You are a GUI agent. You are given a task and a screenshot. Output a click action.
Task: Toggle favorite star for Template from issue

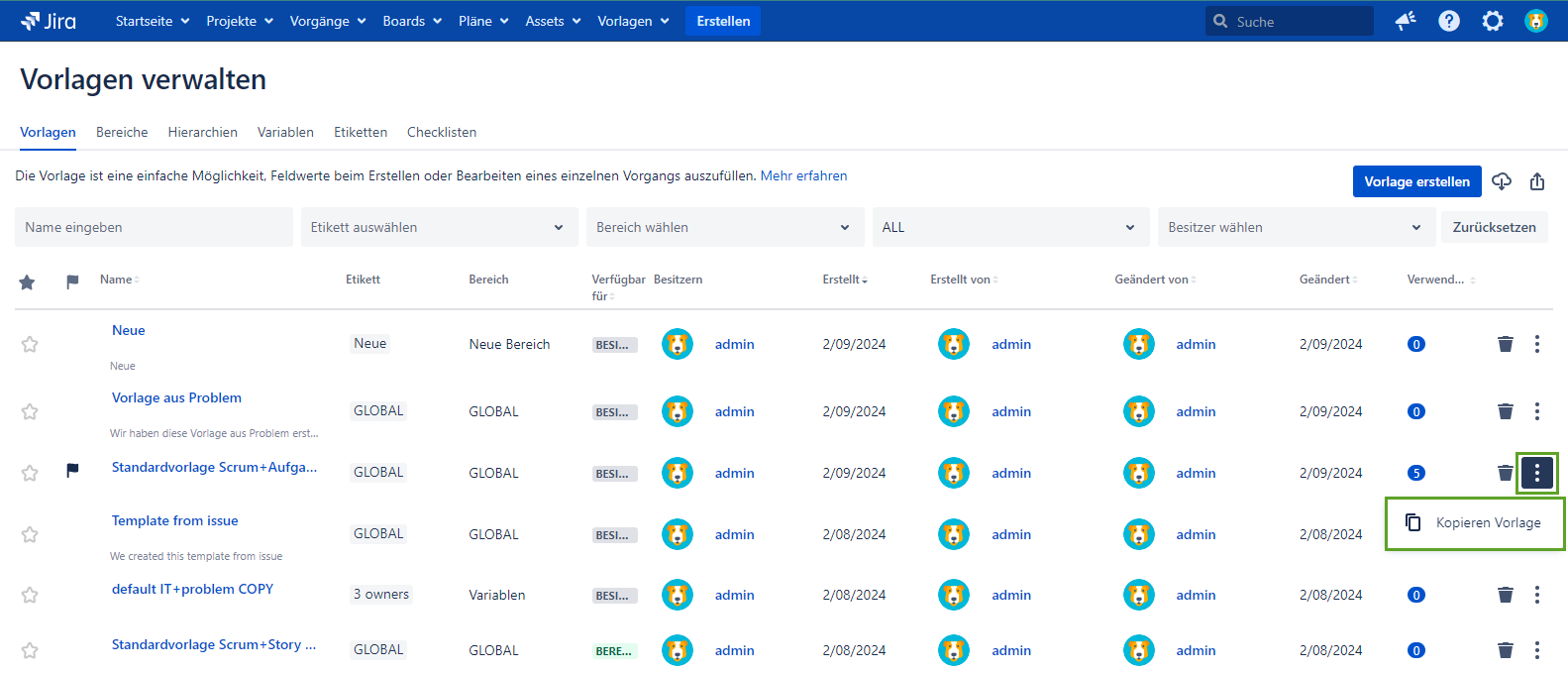(x=30, y=534)
